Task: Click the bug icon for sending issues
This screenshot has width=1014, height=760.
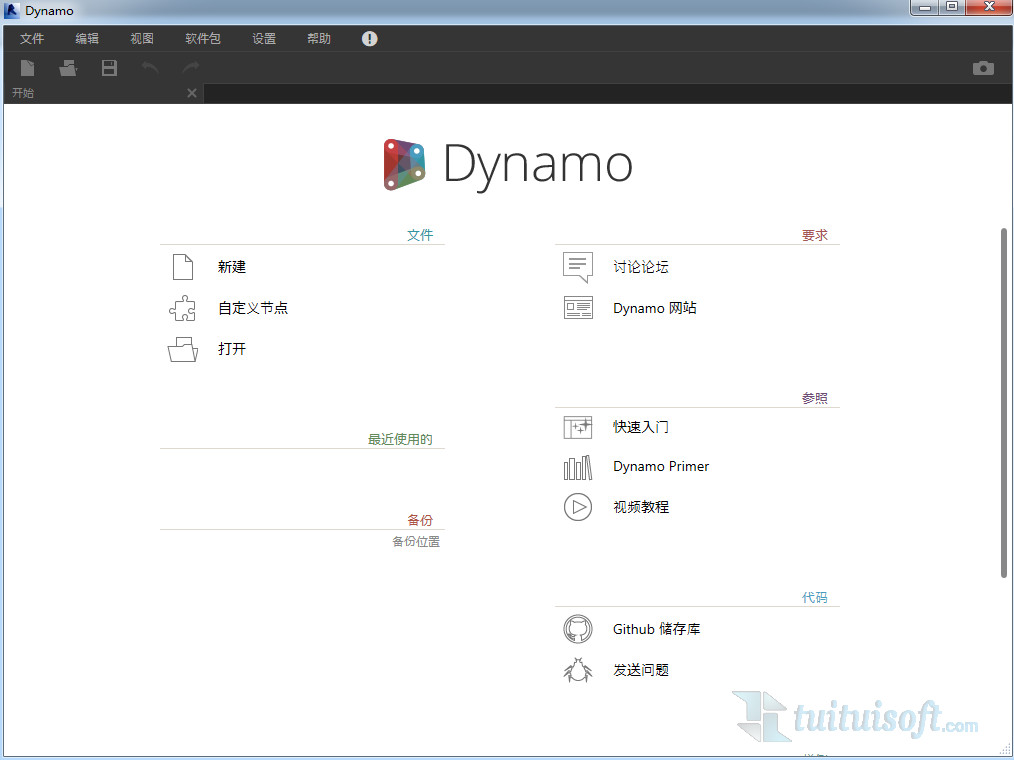Action: click(x=578, y=670)
